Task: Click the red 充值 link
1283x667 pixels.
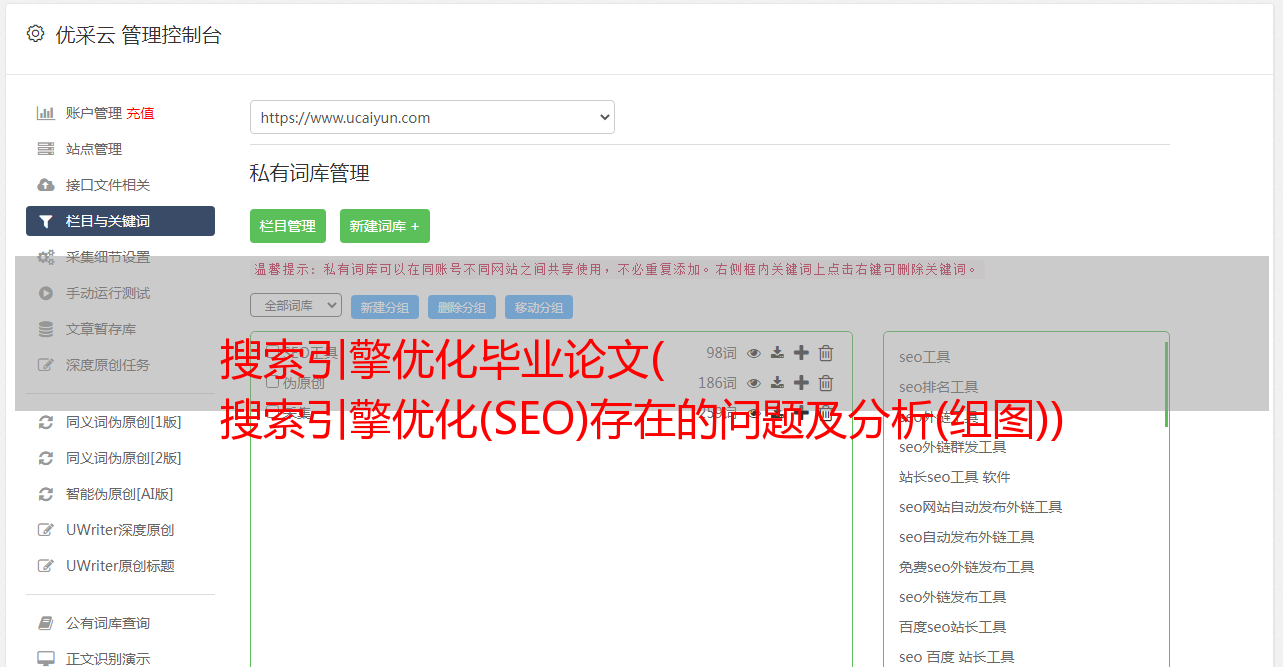Action: point(140,113)
